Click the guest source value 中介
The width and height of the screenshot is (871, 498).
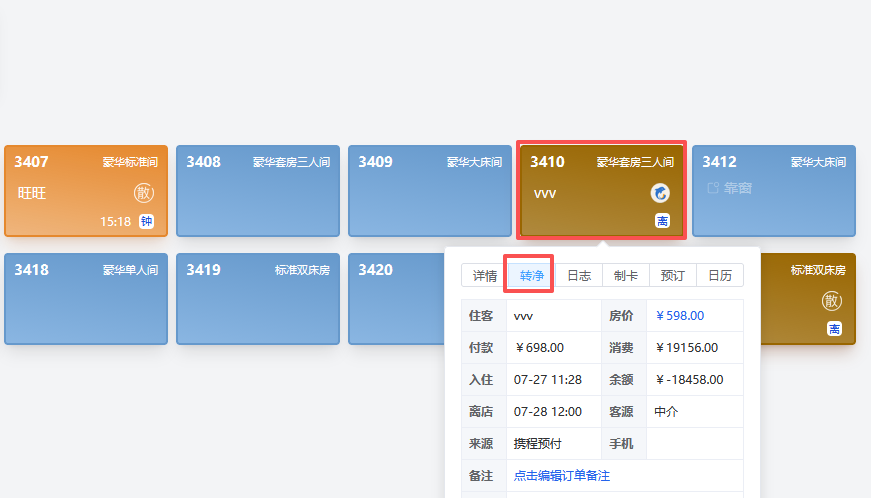(x=666, y=412)
